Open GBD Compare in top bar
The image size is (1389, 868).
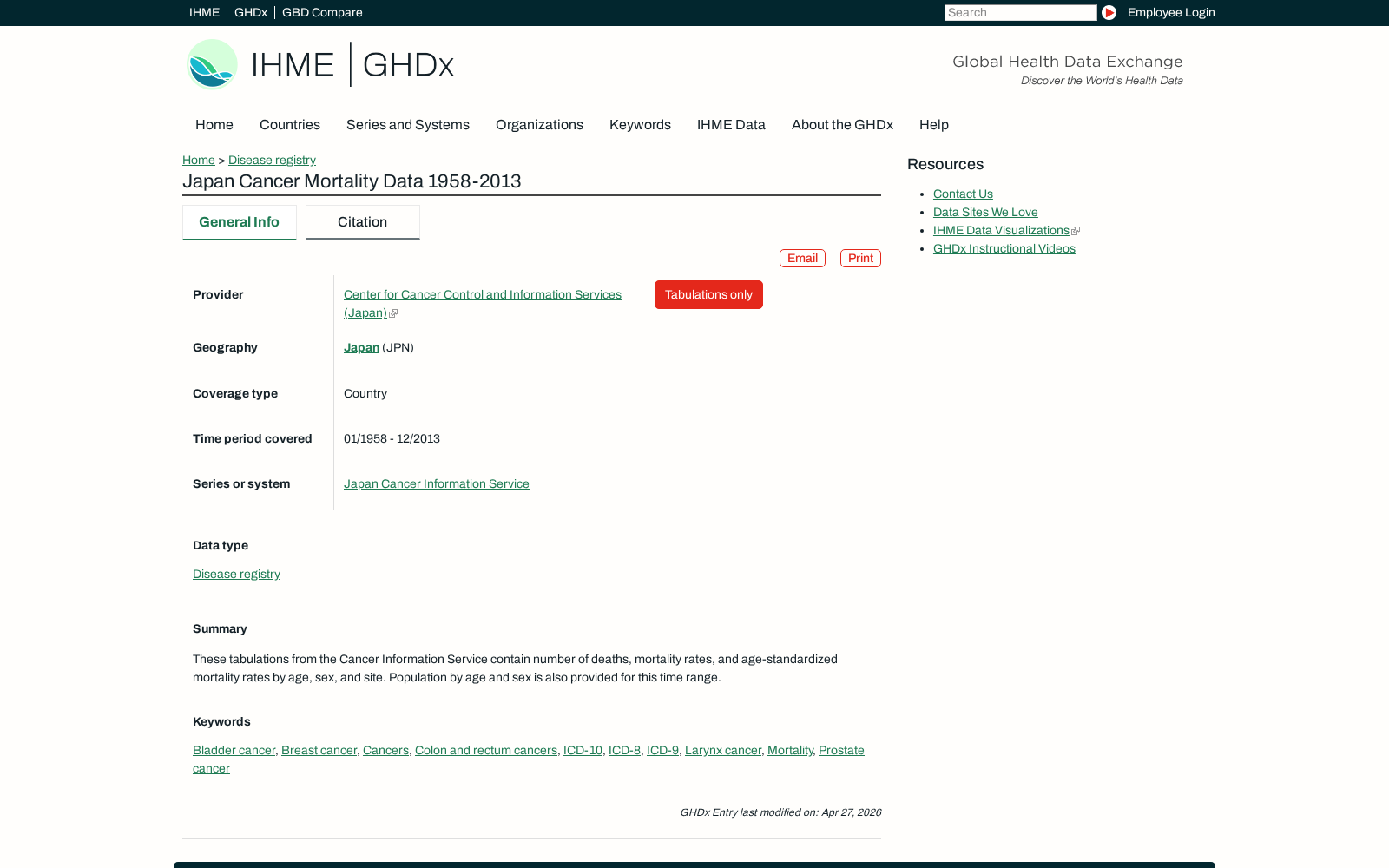point(322,13)
